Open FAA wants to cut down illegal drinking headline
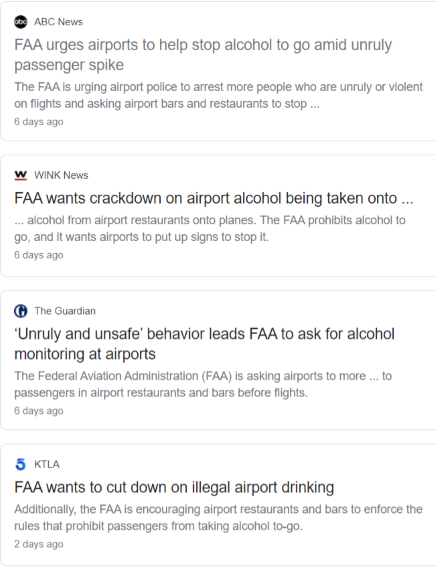This screenshot has height=572, width=436. click(174, 487)
